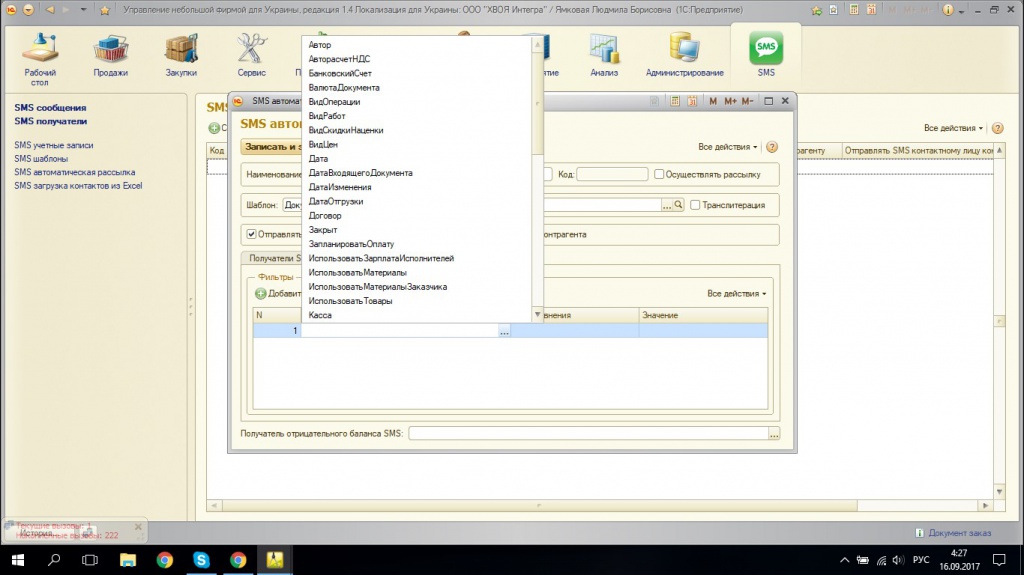
Task: Open SMS загрузка контактов из Excel link
Action: coord(78,186)
